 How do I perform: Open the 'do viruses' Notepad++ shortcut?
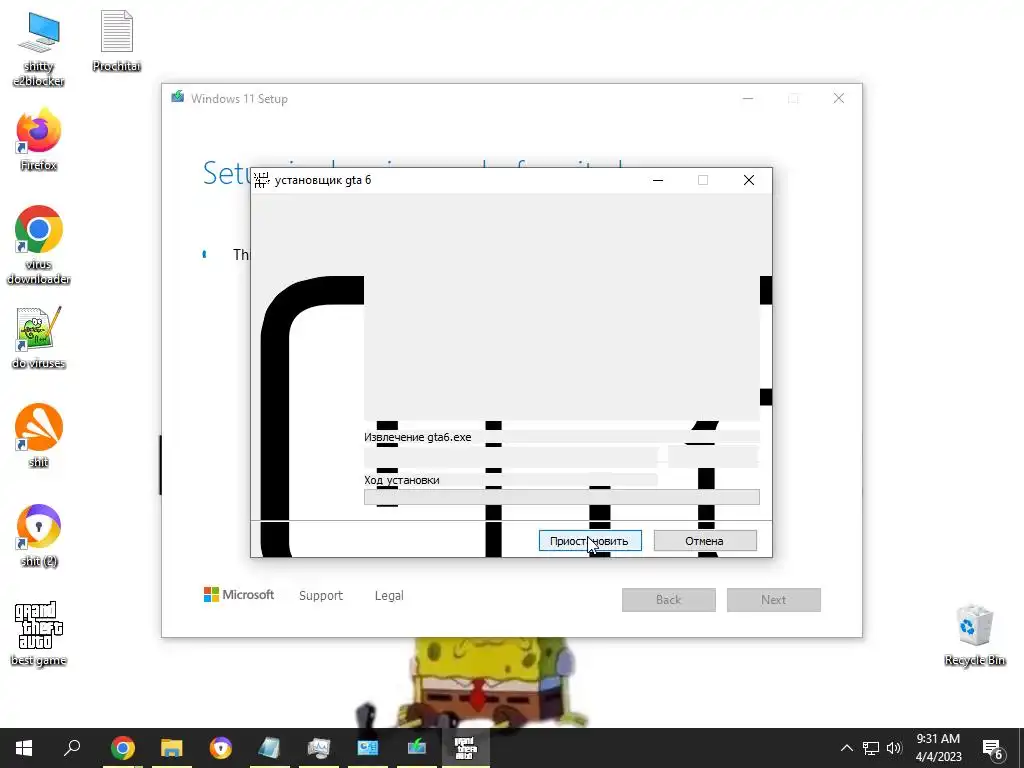click(x=39, y=338)
